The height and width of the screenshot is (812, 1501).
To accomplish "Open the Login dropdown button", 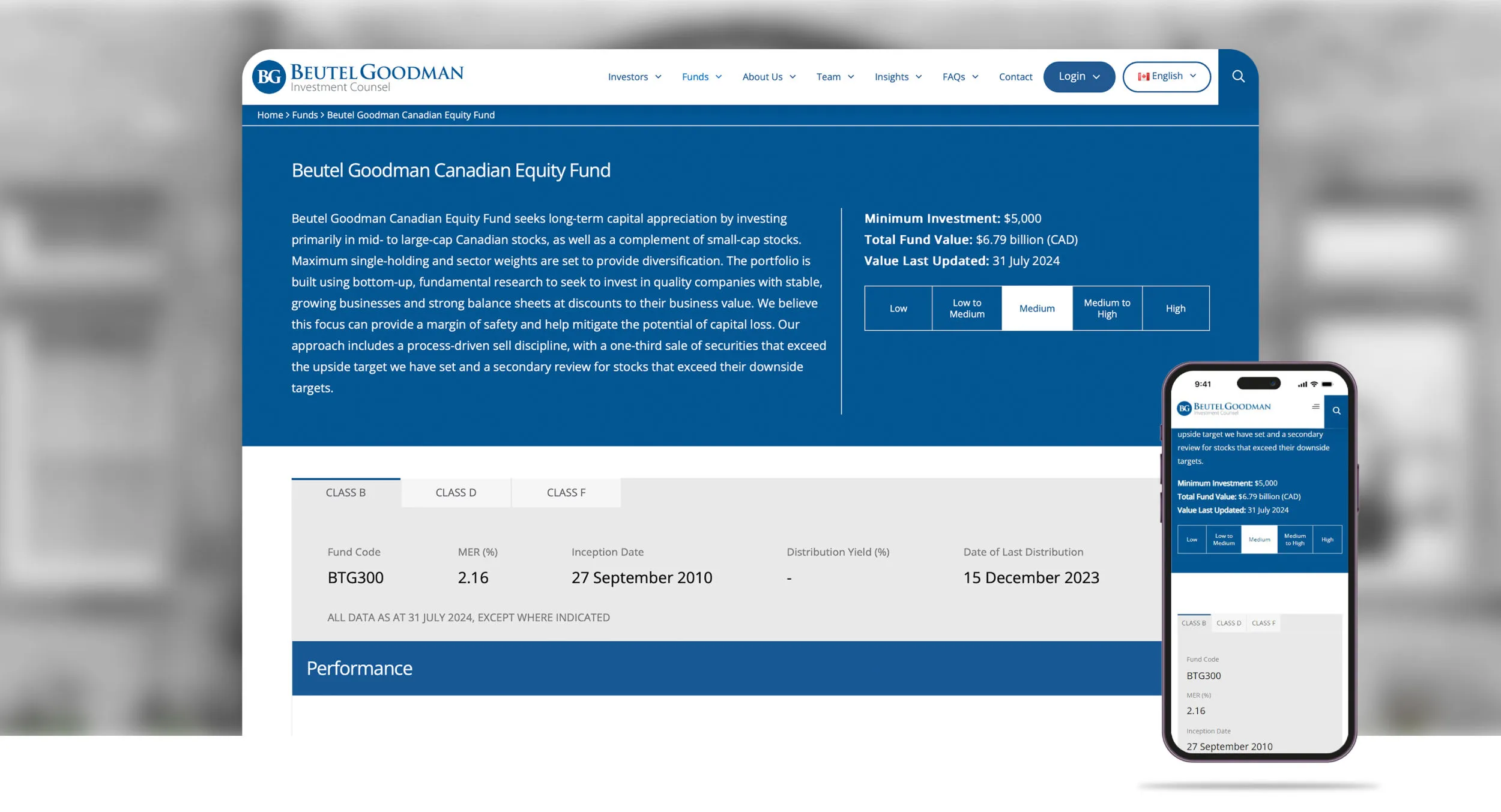I will [x=1078, y=77].
